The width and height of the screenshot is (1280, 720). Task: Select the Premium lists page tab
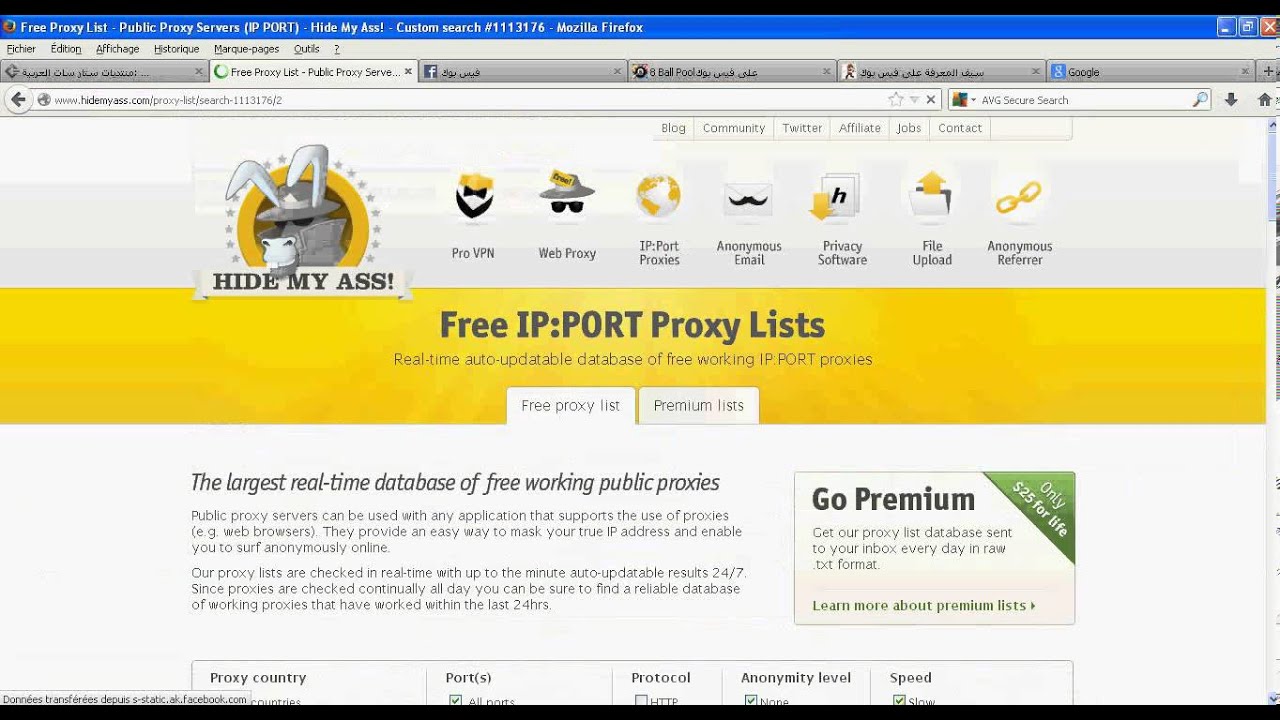[x=699, y=405]
